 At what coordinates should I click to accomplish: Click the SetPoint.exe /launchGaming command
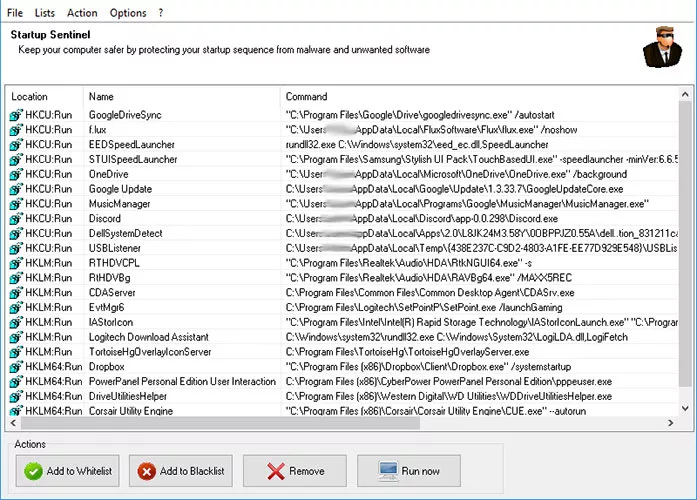(x=424, y=308)
